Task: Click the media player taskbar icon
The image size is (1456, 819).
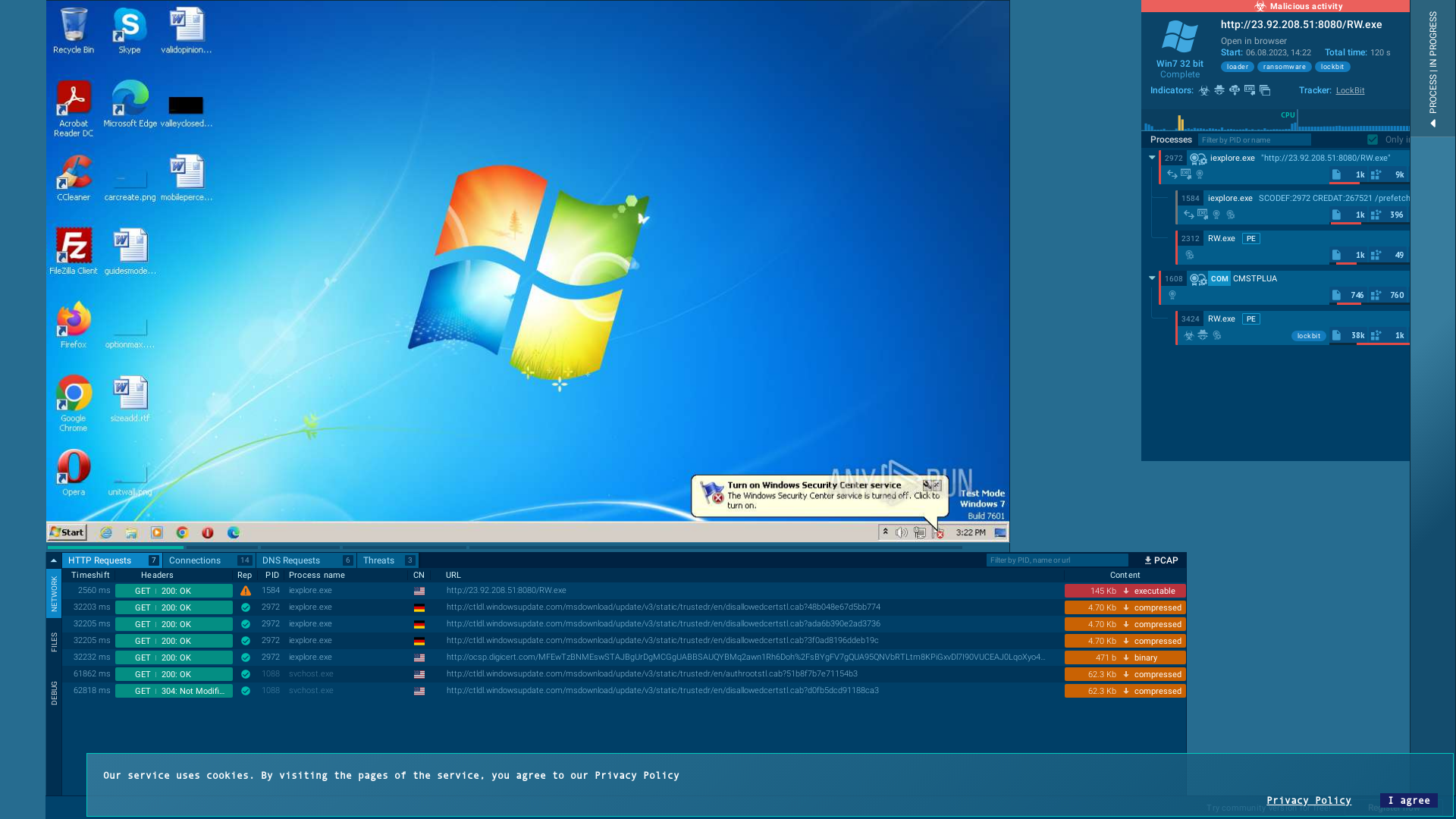Action: [157, 532]
